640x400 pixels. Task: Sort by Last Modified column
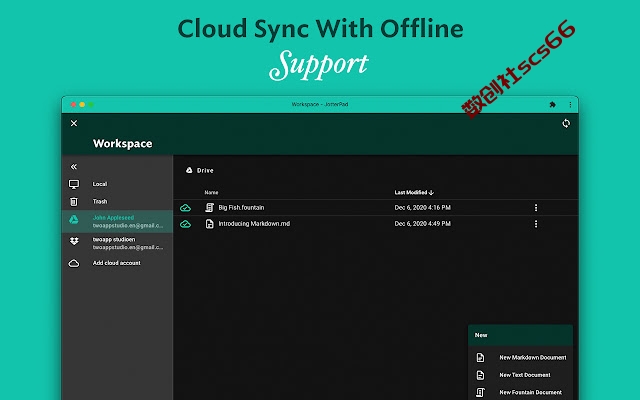(x=414, y=193)
